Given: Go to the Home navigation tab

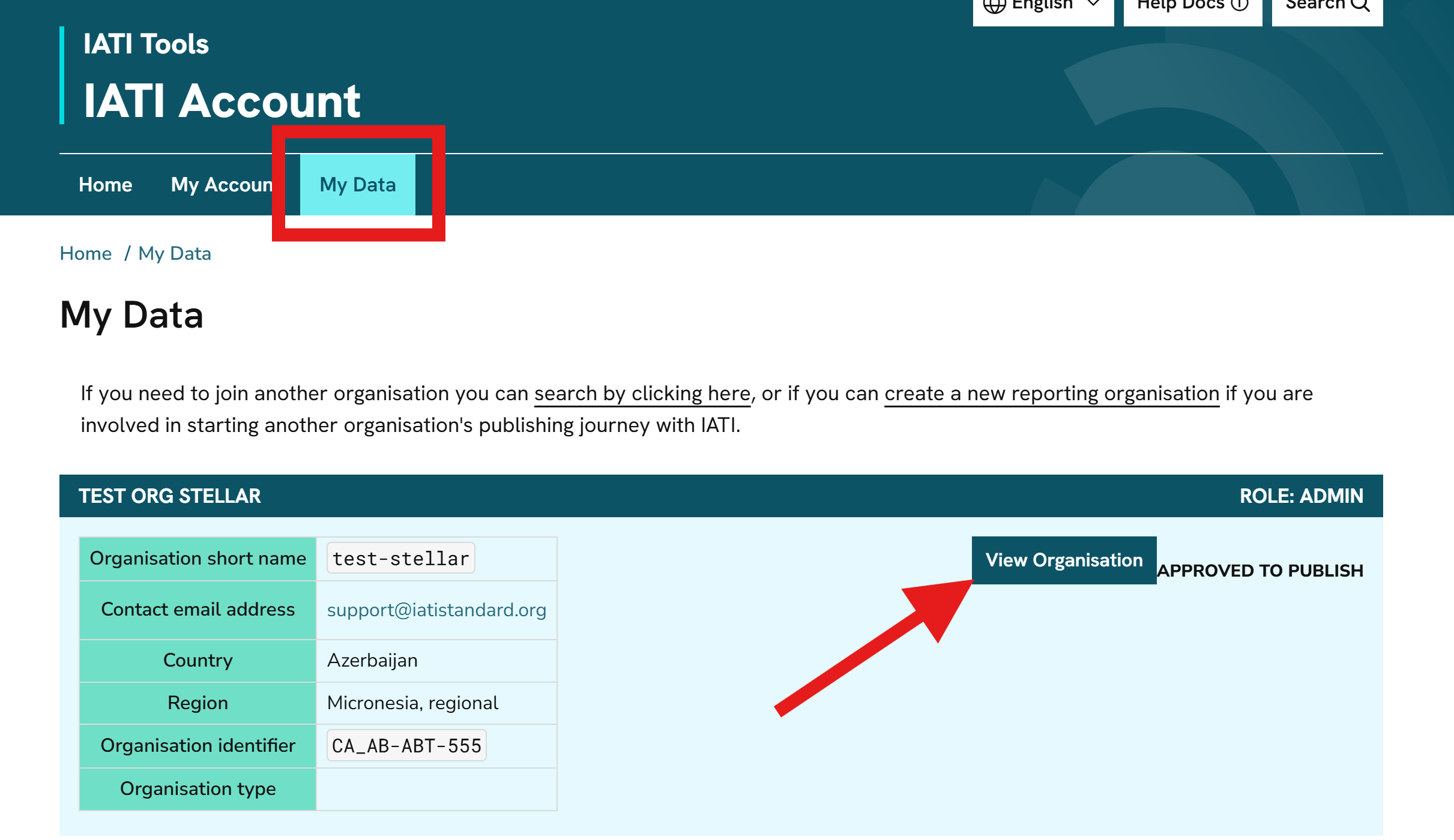Looking at the screenshot, I should click(105, 185).
